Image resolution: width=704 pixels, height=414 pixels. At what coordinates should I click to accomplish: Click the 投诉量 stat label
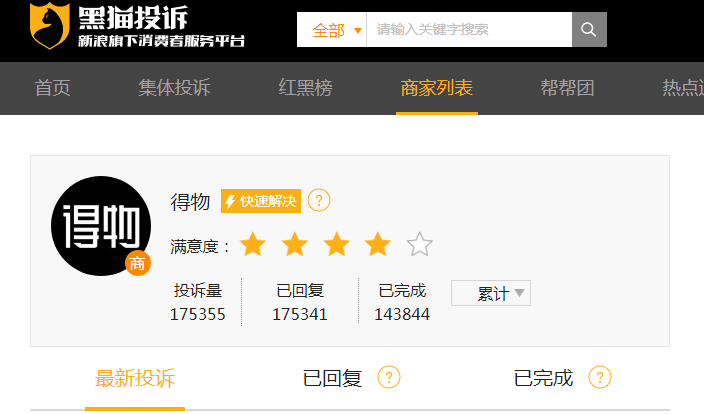(198, 291)
